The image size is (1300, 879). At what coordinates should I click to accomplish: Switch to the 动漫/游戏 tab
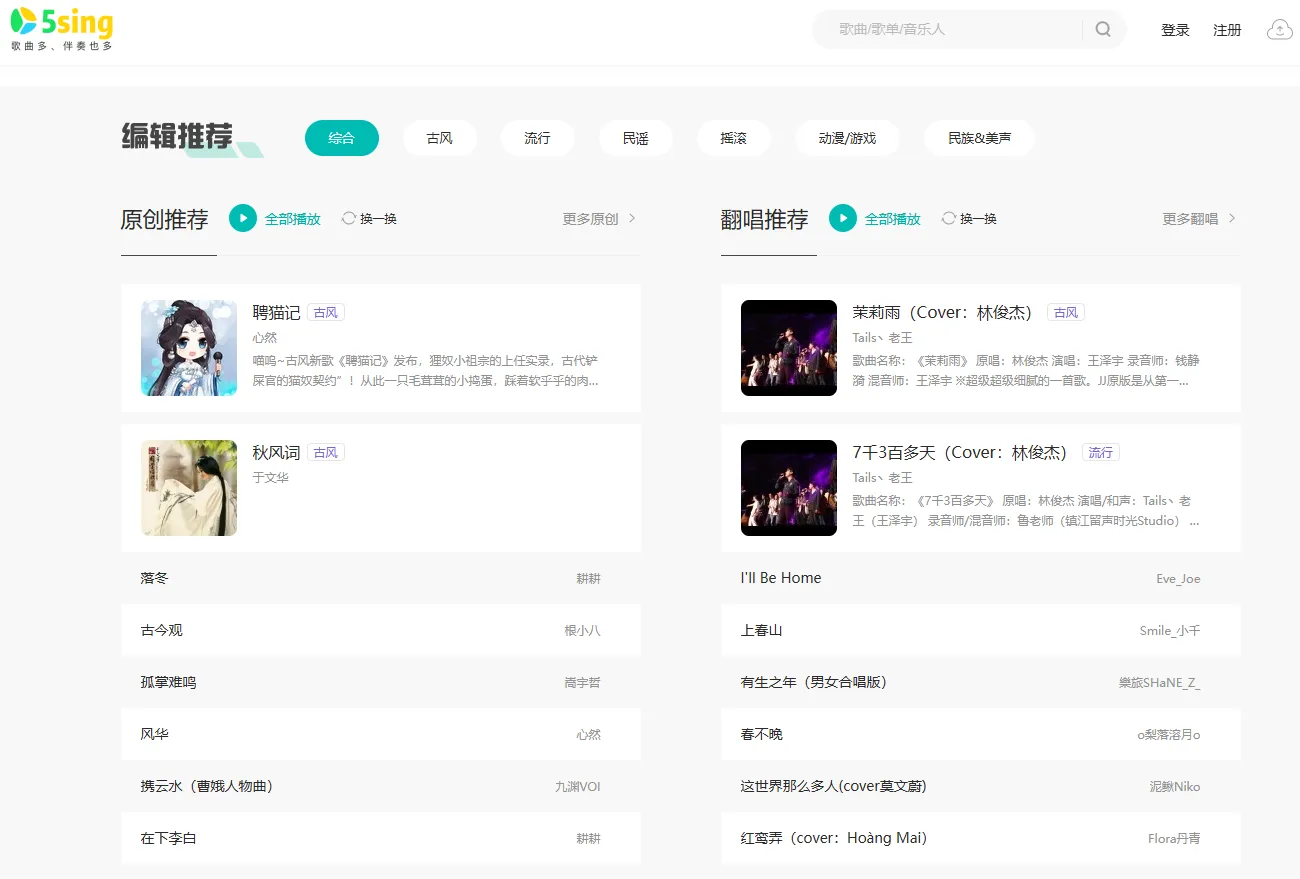[x=847, y=138]
